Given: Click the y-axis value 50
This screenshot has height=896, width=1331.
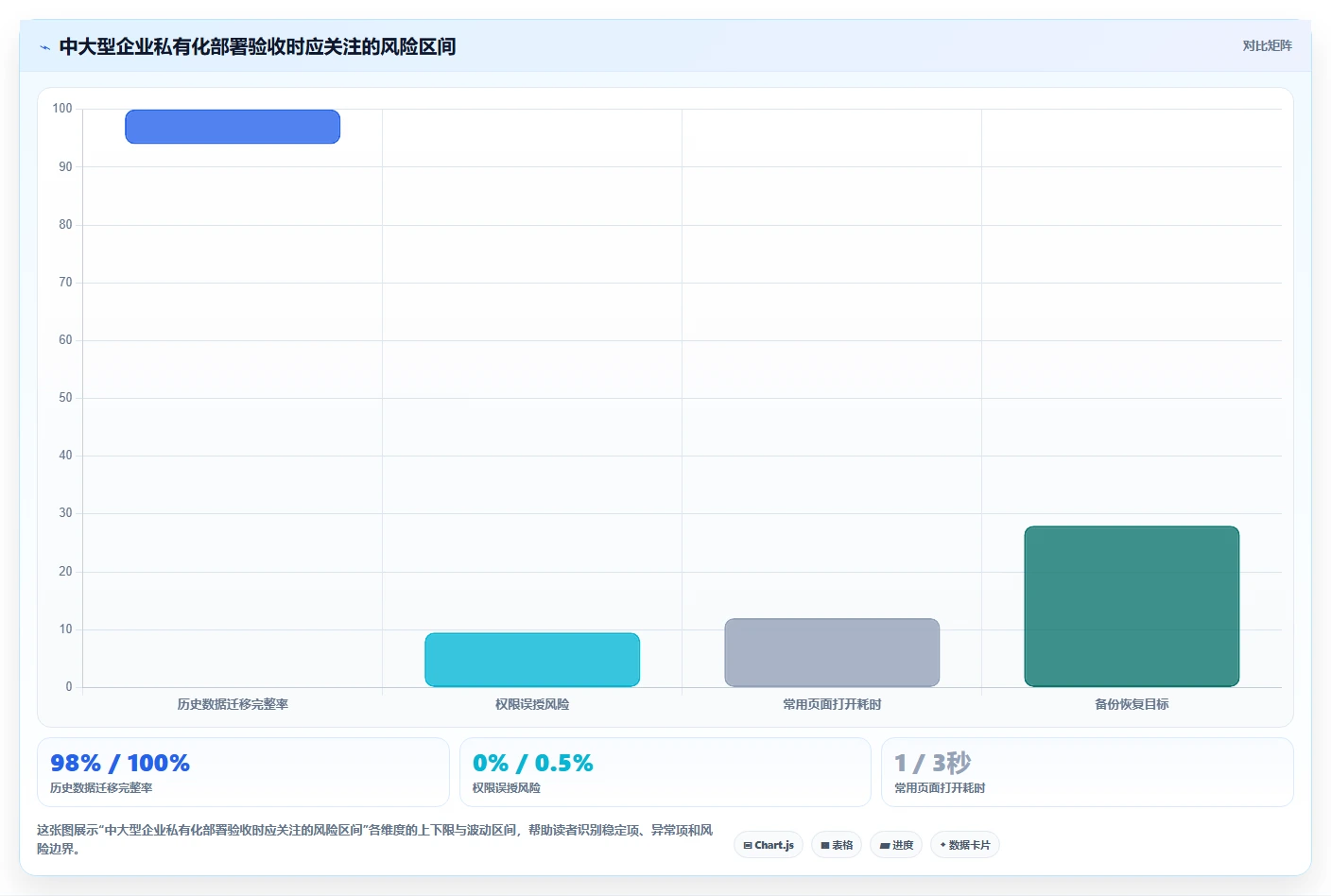Looking at the screenshot, I should point(65,398).
